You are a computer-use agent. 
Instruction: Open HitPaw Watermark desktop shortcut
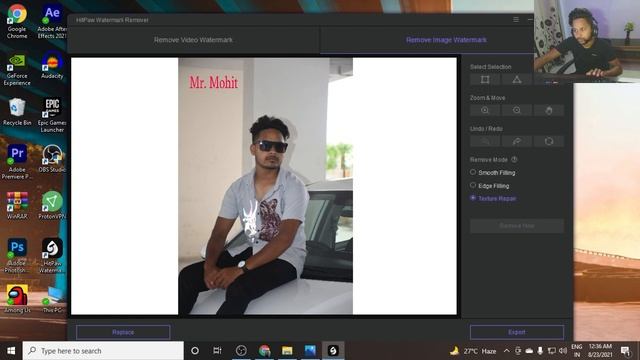click(52, 255)
